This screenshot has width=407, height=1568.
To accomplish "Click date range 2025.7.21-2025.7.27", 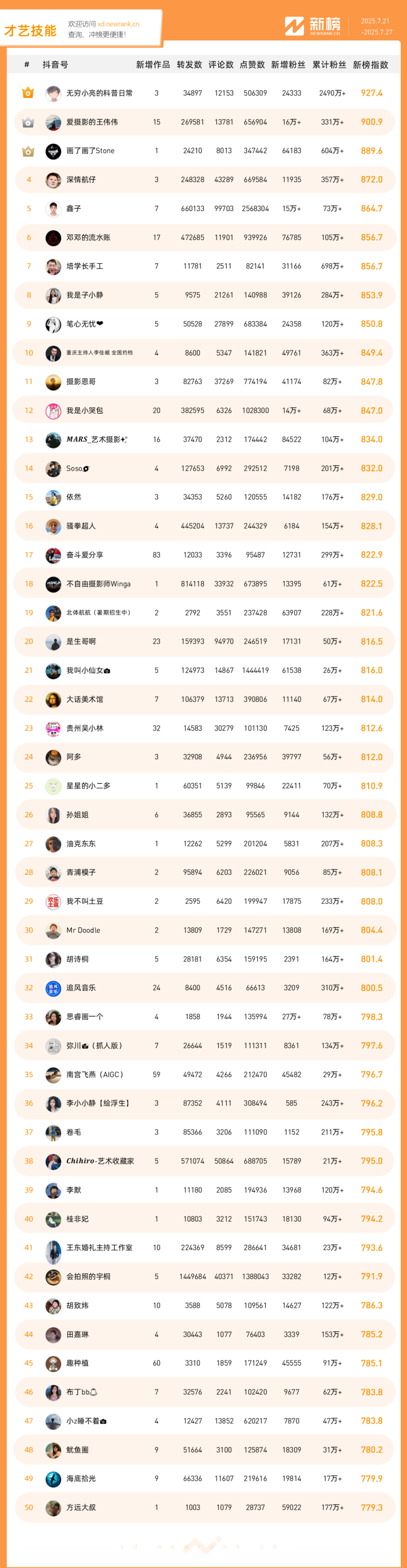I will click(x=376, y=26).
